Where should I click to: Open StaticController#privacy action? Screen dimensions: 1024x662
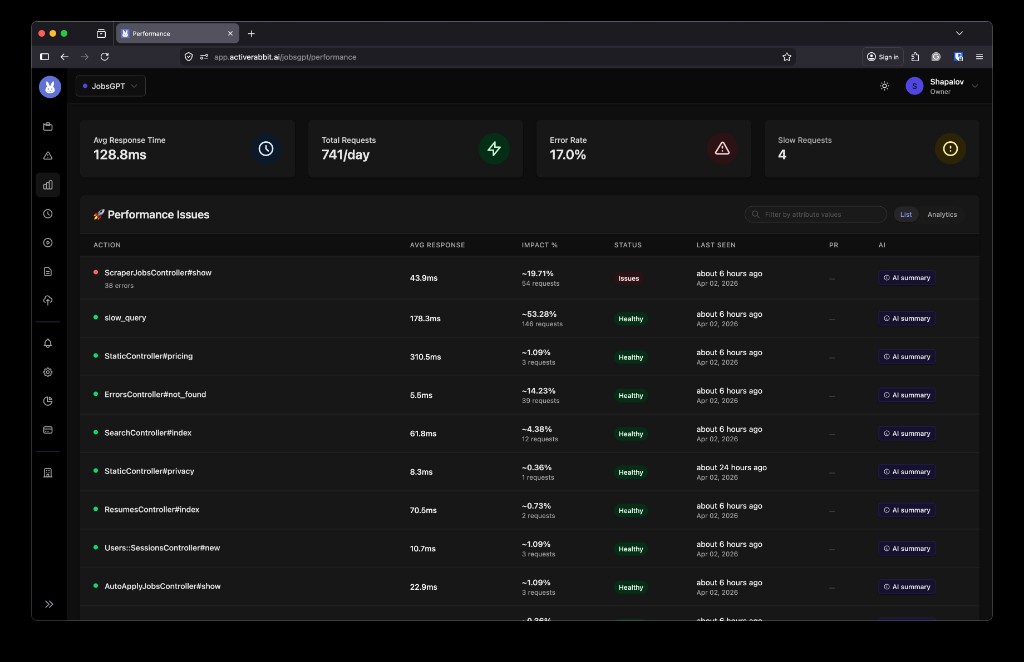[149, 471]
